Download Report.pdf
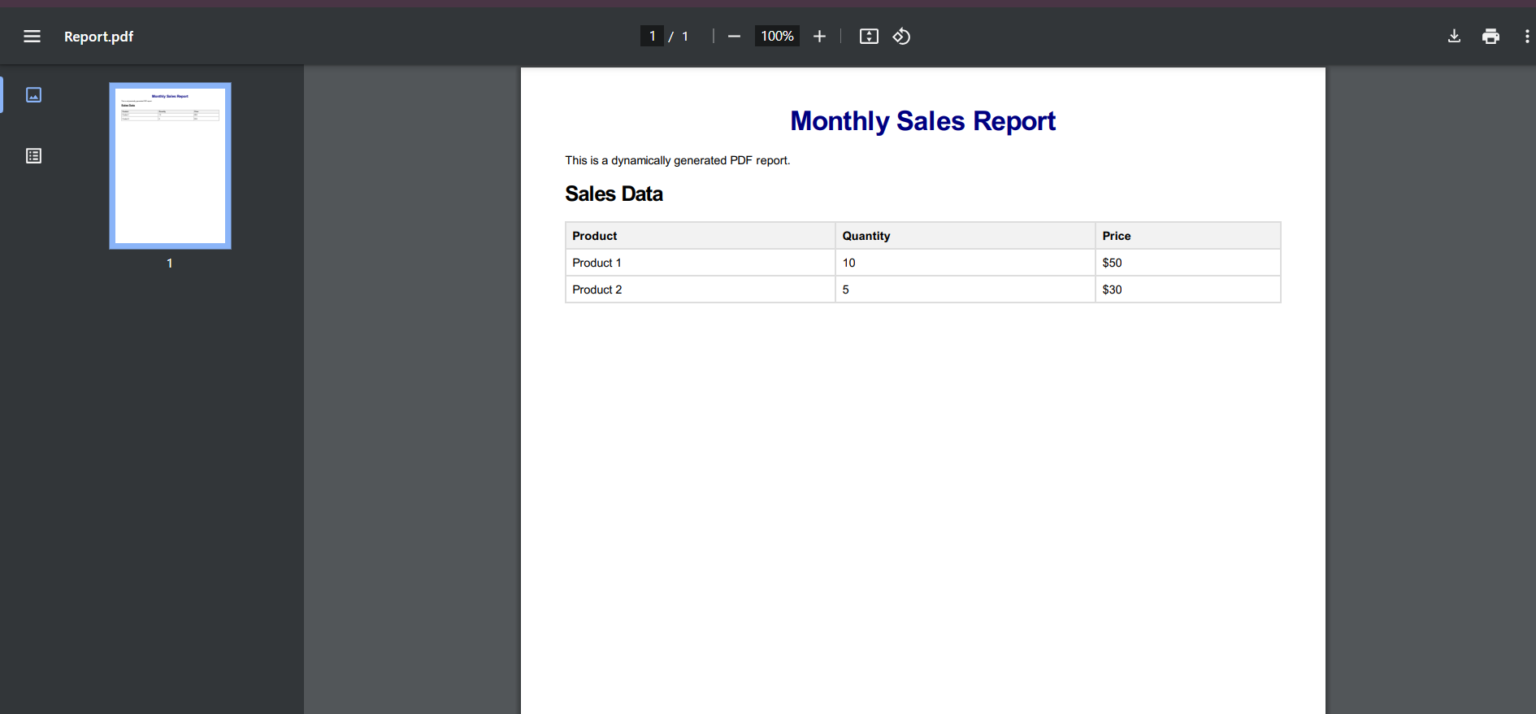The width and height of the screenshot is (1536, 714). coord(1454,36)
